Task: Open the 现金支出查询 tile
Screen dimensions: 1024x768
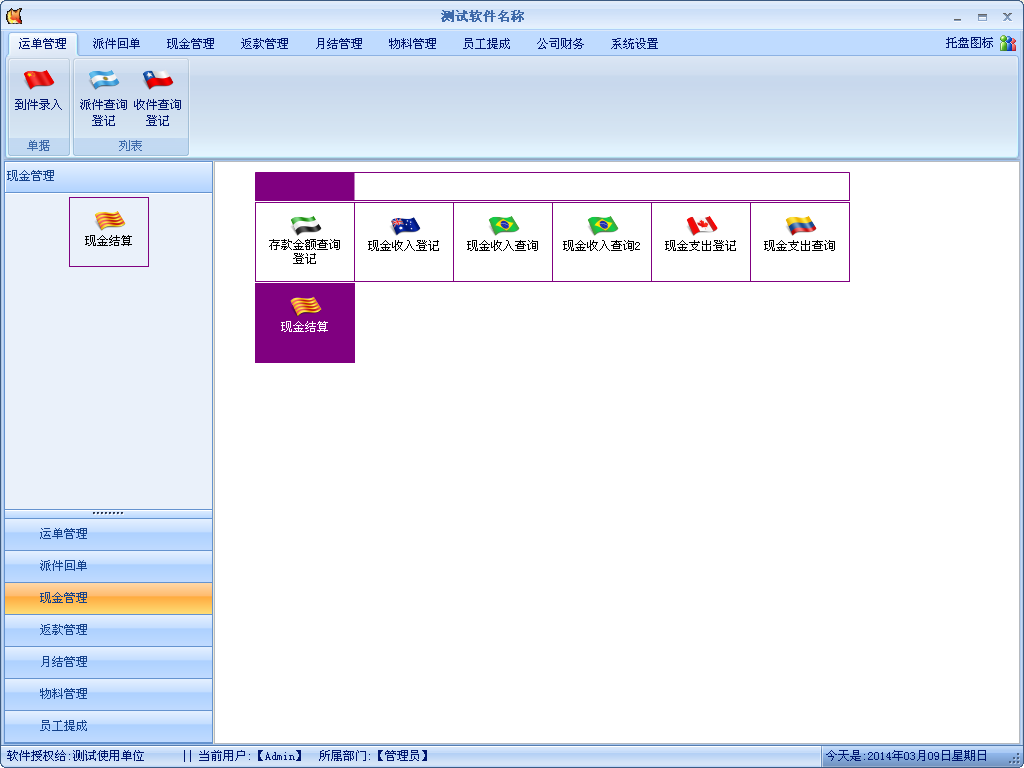Action: [x=799, y=242]
